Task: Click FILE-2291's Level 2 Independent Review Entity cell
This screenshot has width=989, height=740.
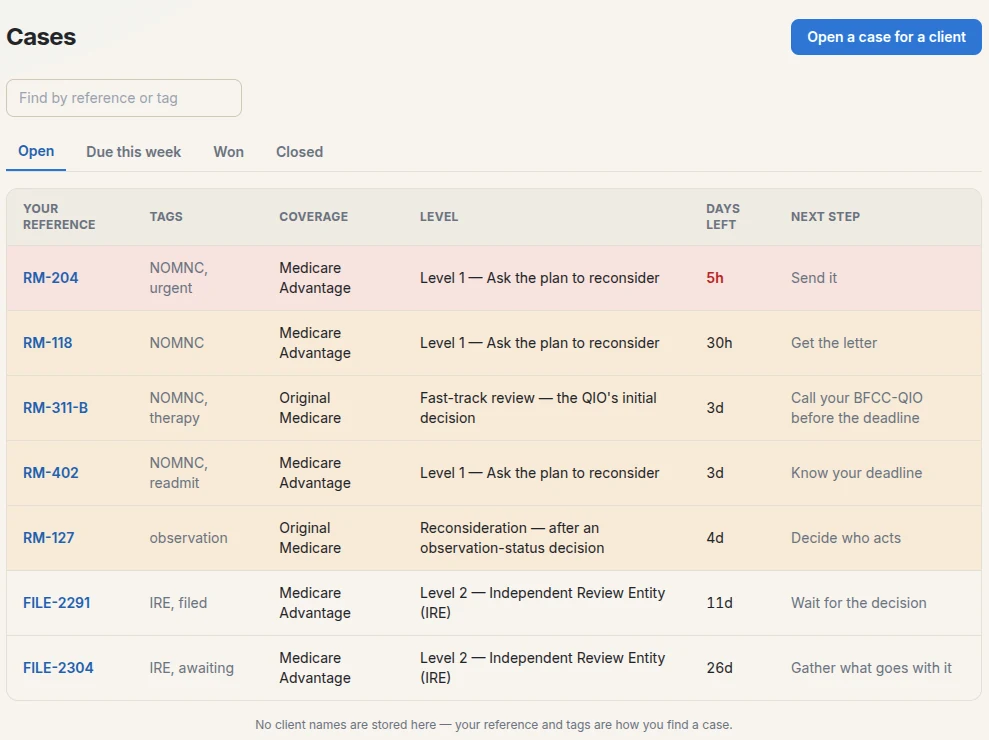Action: coord(542,602)
